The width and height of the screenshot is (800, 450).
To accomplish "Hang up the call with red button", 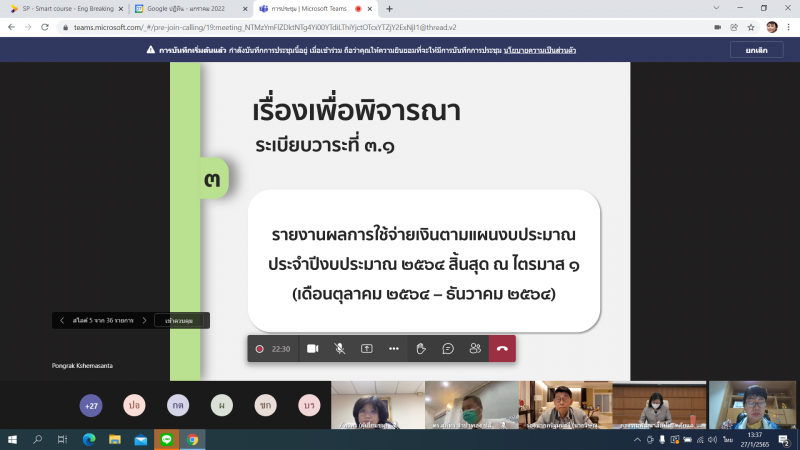I will [x=502, y=348].
